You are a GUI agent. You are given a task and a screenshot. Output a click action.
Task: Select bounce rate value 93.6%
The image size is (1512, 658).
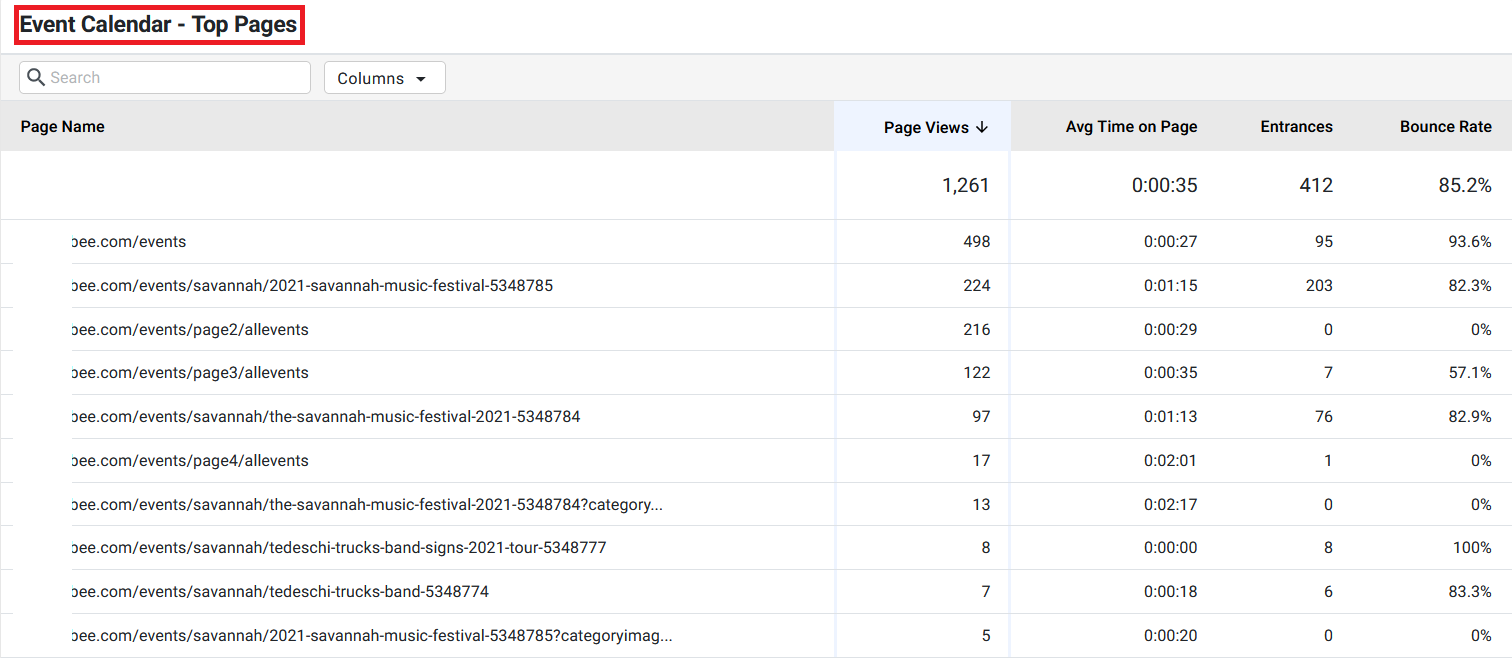coord(1470,242)
